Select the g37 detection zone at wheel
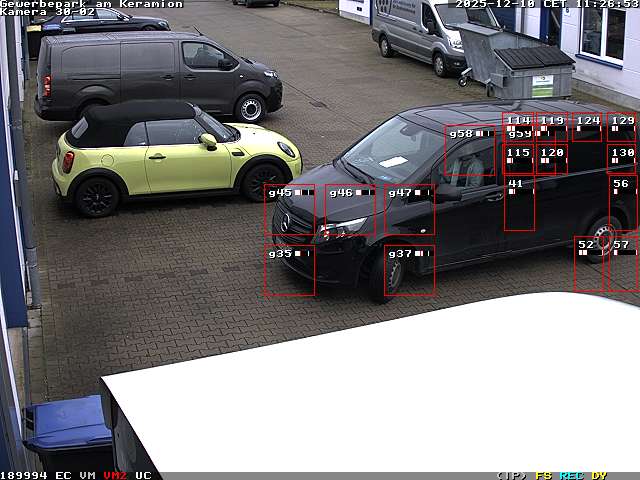 tap(409, 270)
